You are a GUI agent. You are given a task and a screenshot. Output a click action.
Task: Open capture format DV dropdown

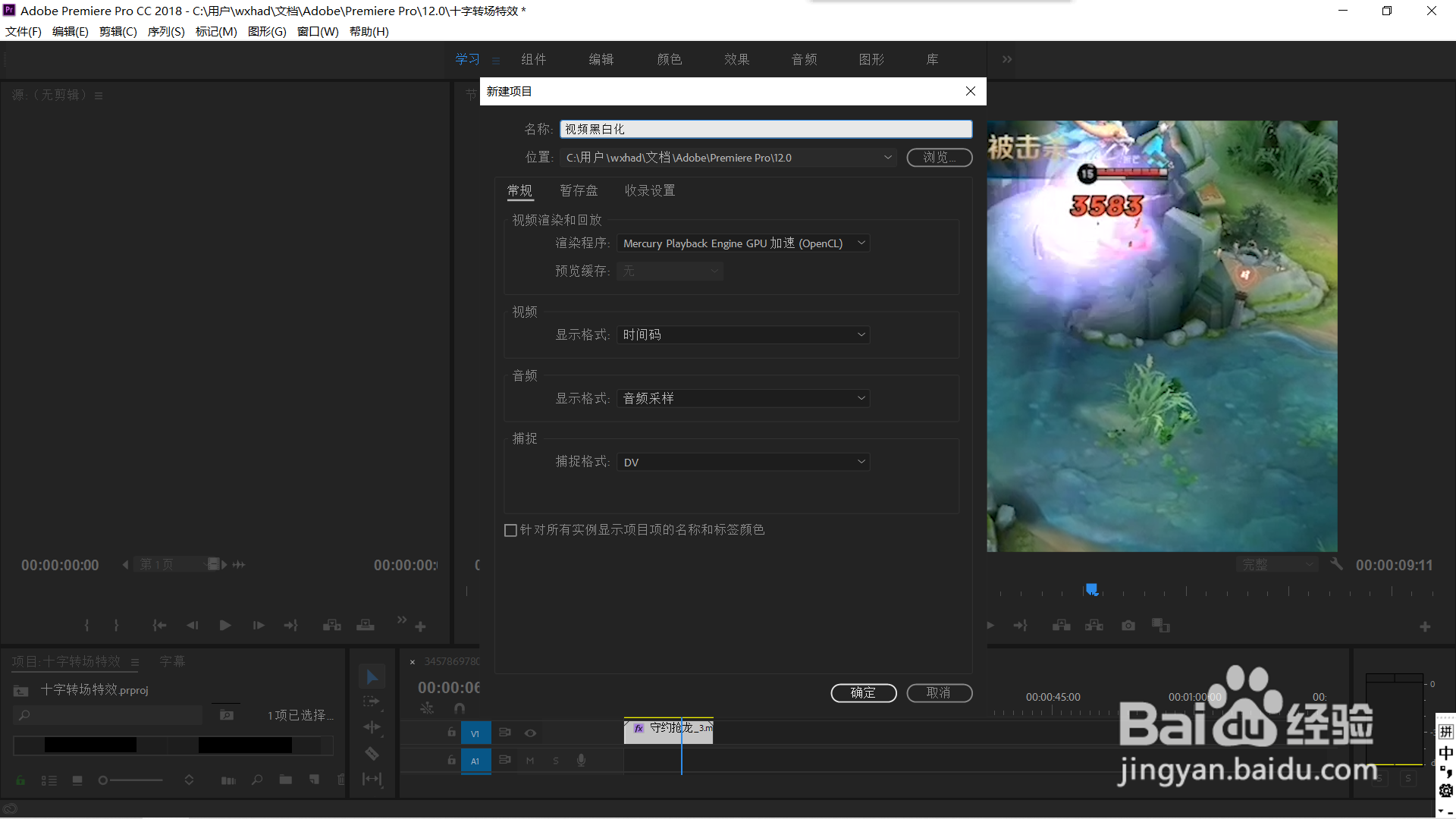[x=743, y=462]
